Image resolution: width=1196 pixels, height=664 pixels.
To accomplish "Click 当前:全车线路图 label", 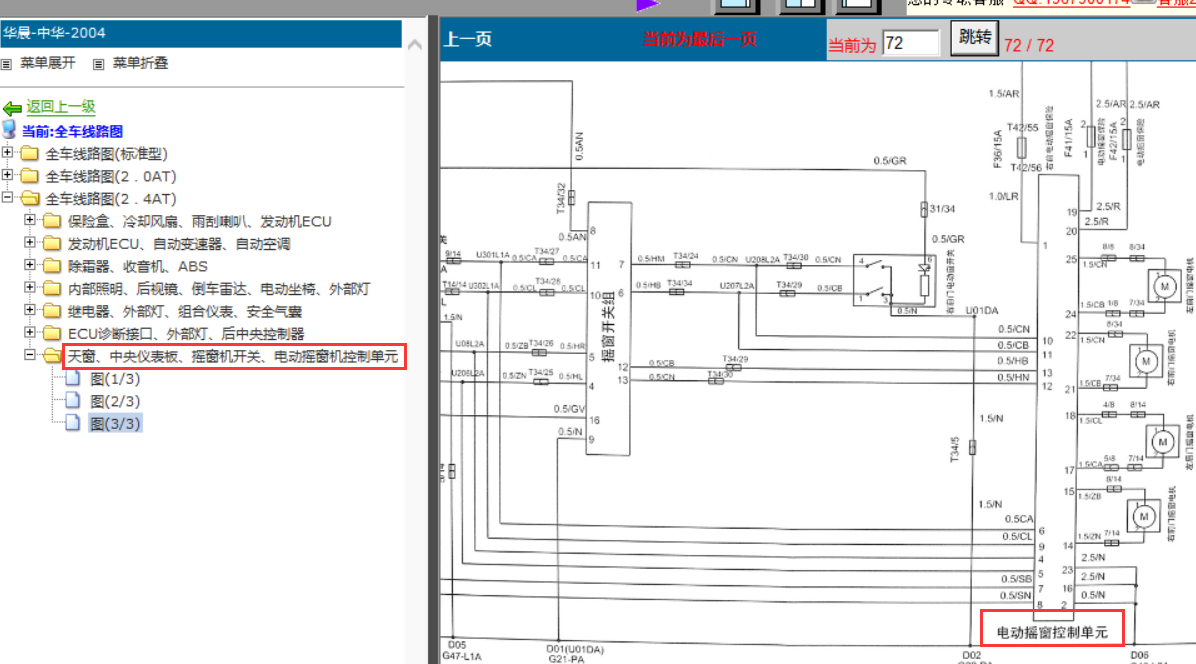I will (72, 131).
